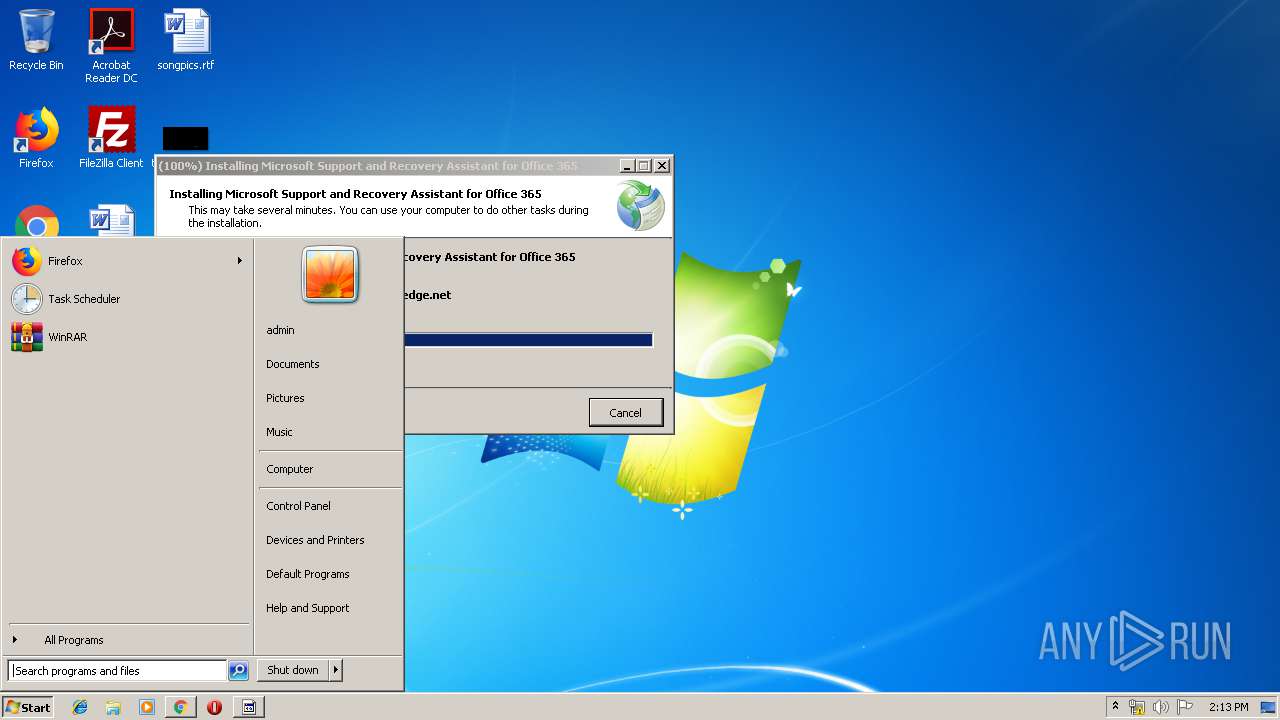Switch to the installer taskbar button
The width and height of the screenshot is (1280, 720).
249,707
